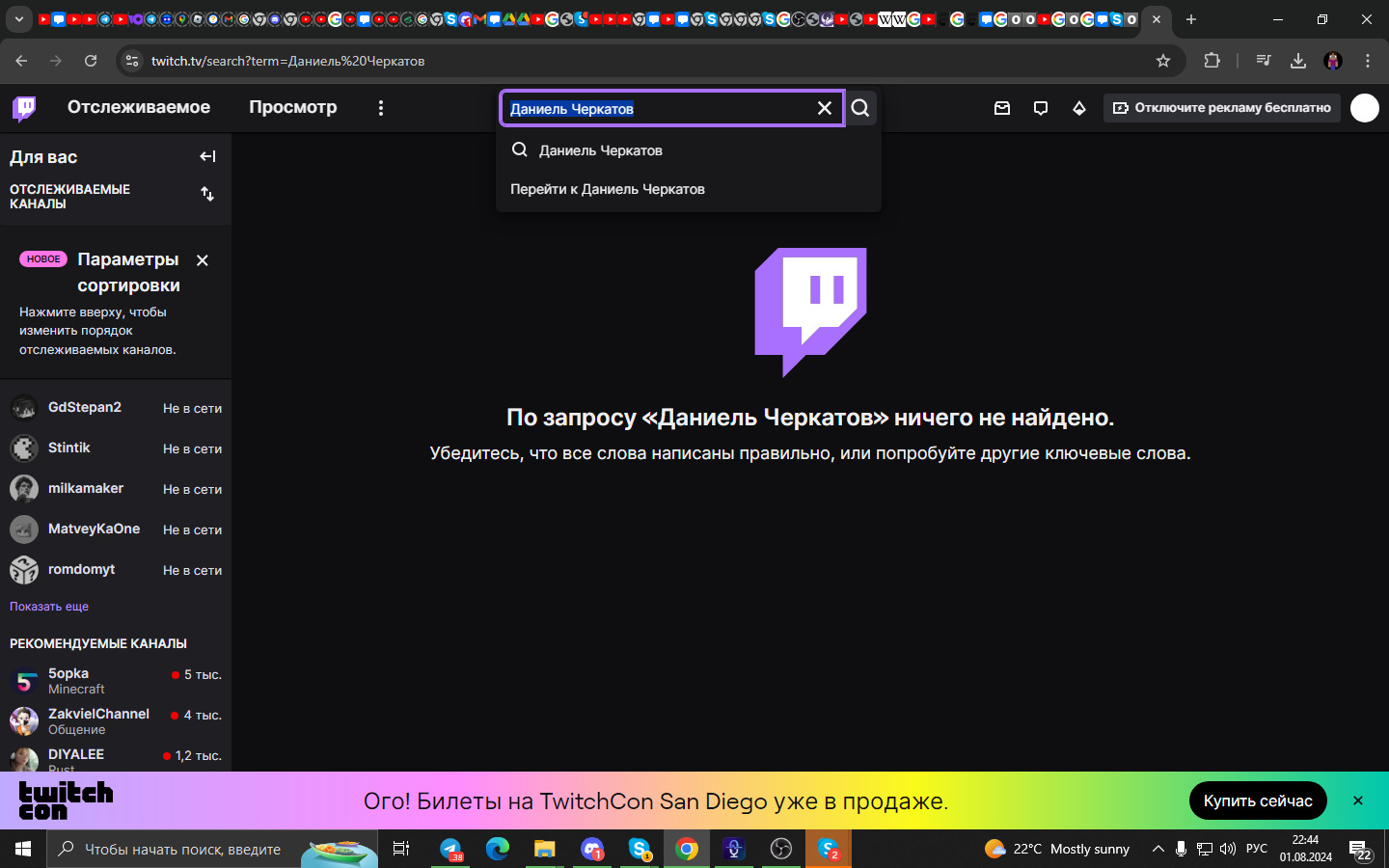Open Windows notification center

(x=1360, y=850)
